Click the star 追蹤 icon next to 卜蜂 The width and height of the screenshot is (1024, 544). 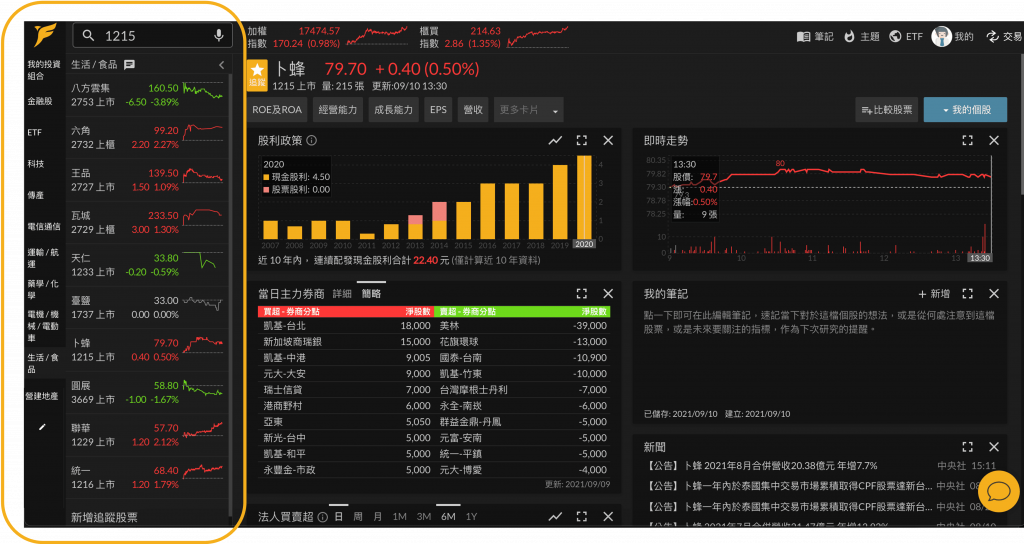click(257, 75)
